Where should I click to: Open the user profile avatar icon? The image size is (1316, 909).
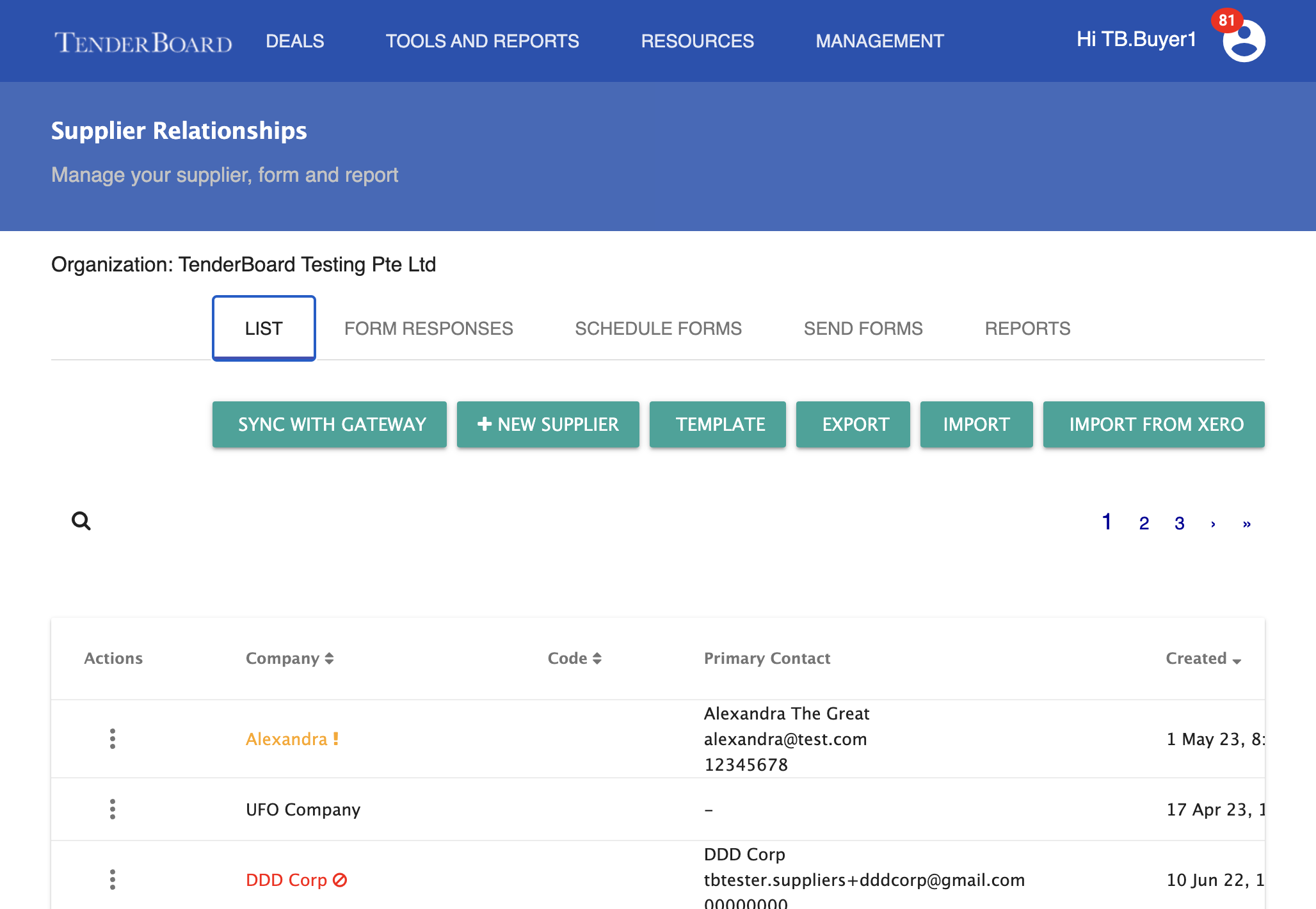click(1244, 41)
